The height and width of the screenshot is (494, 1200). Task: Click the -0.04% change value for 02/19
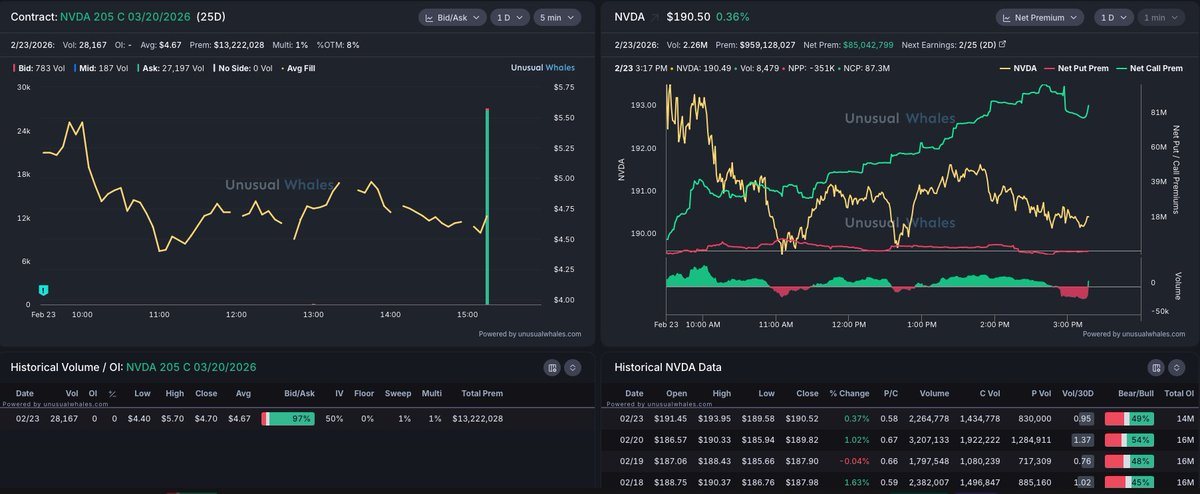pyautogui.click(x=855, y=461)
